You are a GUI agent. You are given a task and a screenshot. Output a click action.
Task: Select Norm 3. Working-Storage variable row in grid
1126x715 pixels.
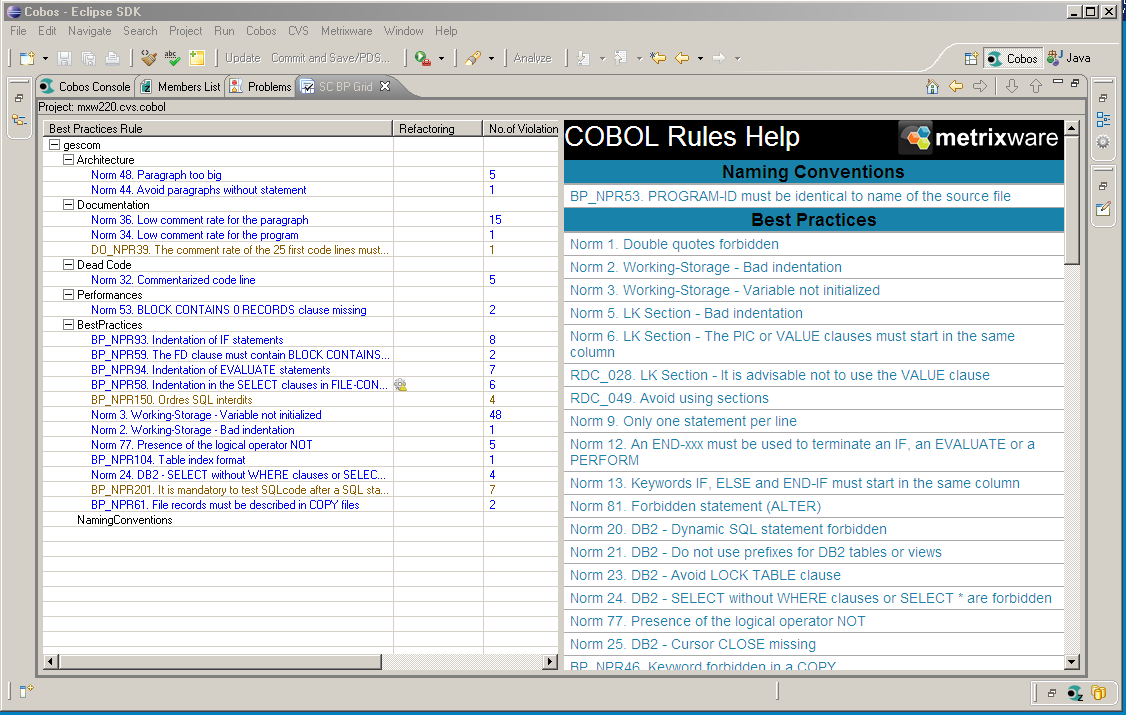[206, 415]
